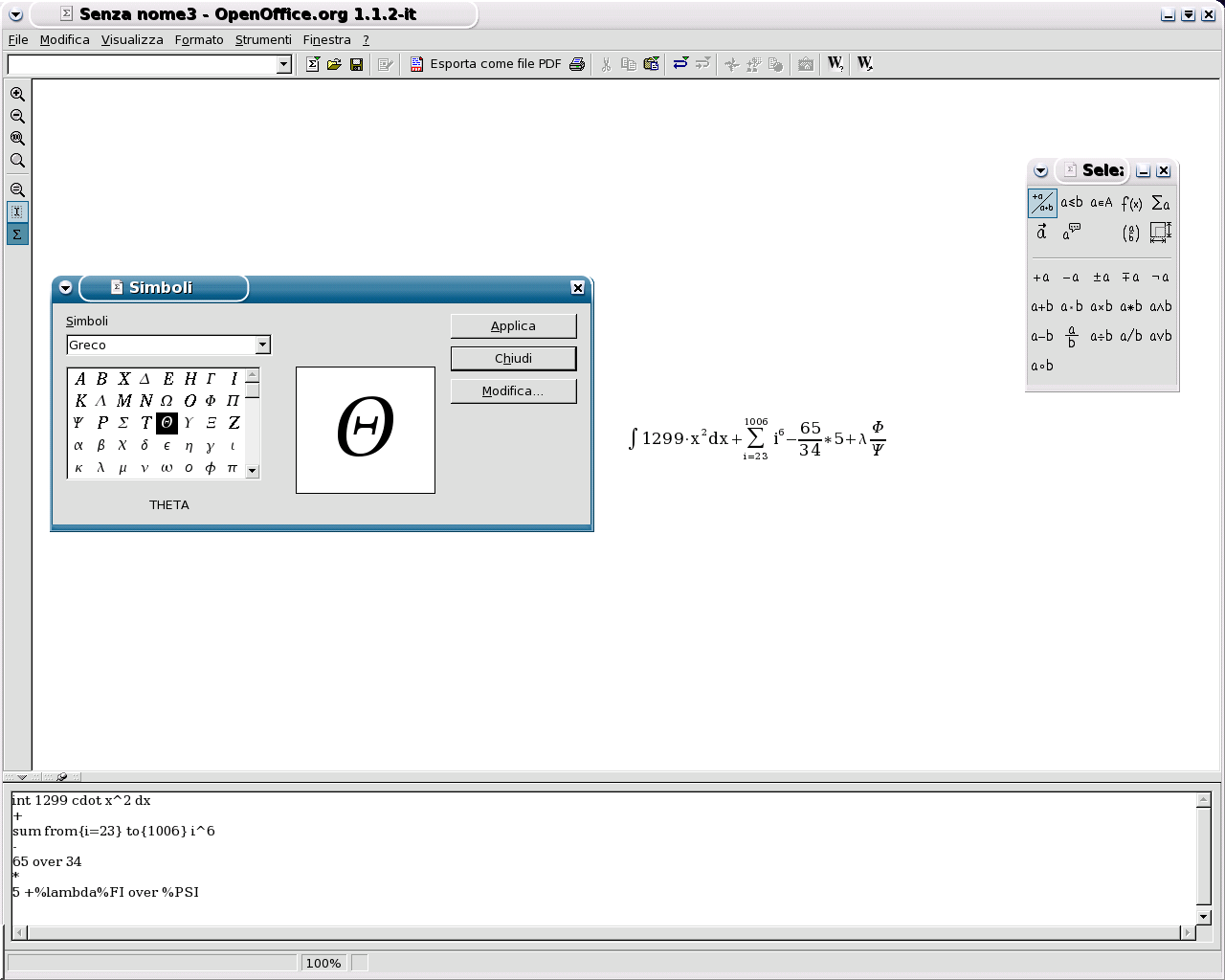This screenshot has width=1225, height=980.
Task: Click the zoom in magnifier icon
Action: click(x=17, y=94)
